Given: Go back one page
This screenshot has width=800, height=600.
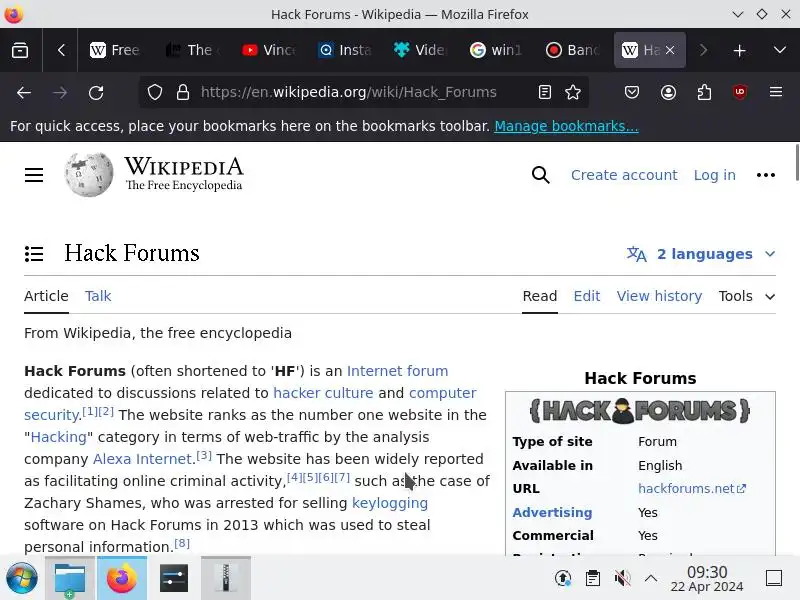Looking at the screenshot, I should pyautogui.click(x=24, y=92).
